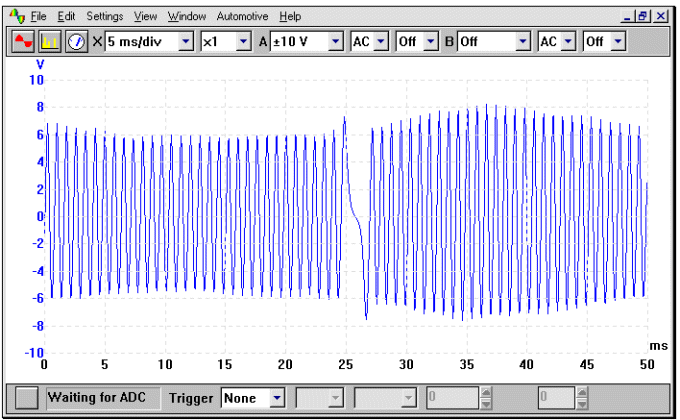Screen dimensions: 680x420
Task: Open the x1 zoom multiplier dropdown
Action: click(x=241, y=42)
